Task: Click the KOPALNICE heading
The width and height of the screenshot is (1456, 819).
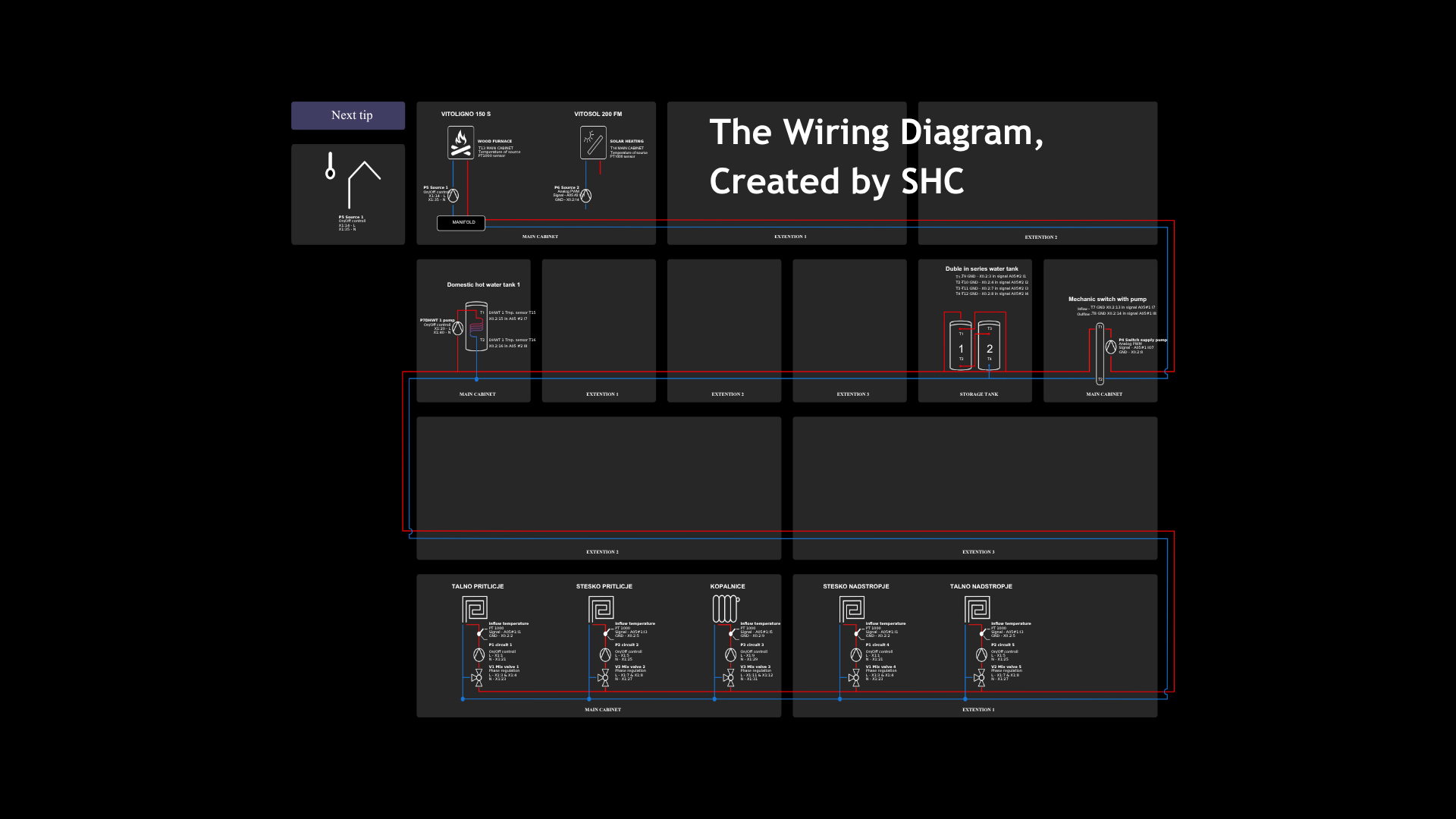Action: click(x=727, y=587)
